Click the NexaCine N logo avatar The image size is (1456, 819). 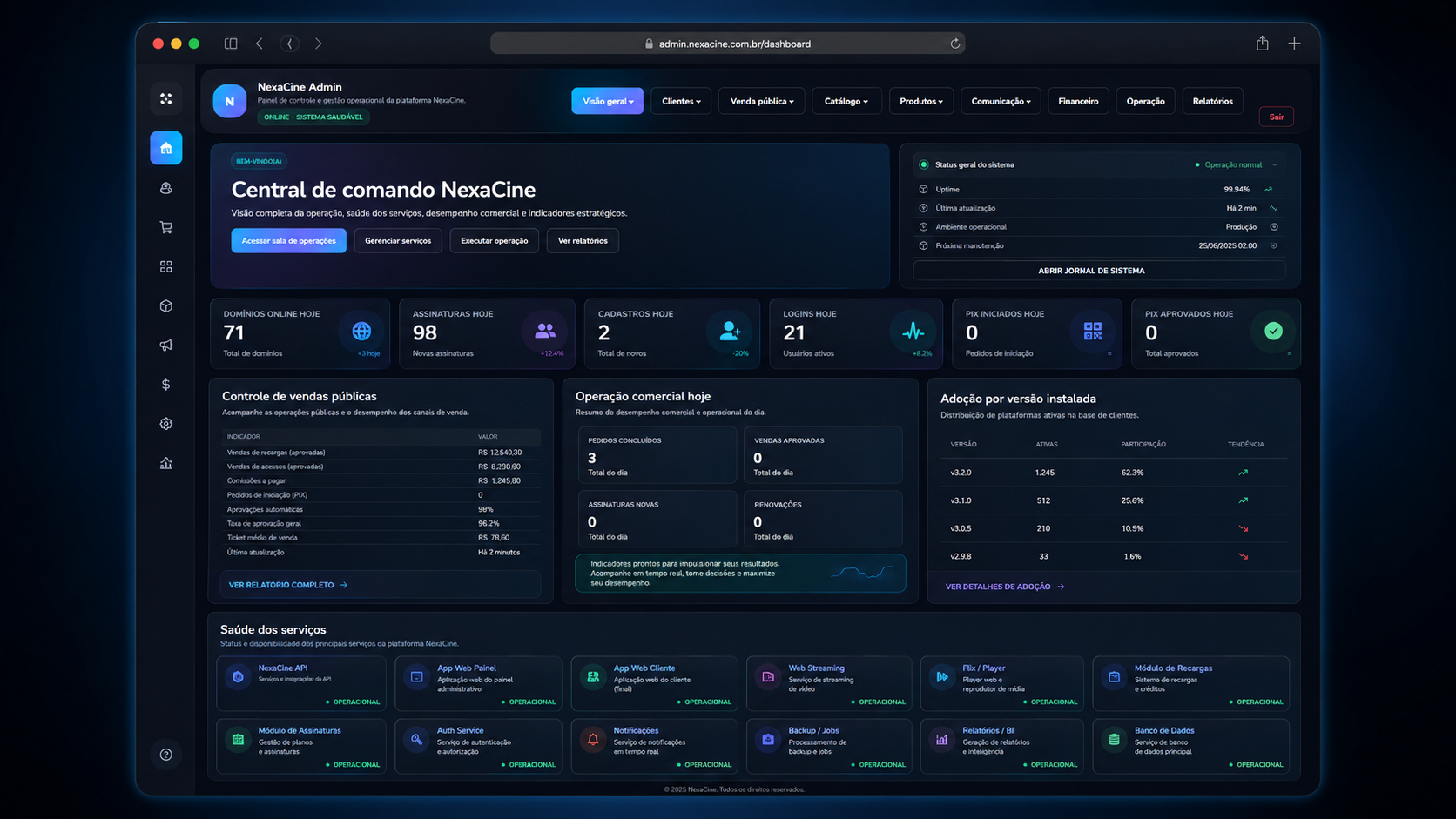click(x=229, y=101)
